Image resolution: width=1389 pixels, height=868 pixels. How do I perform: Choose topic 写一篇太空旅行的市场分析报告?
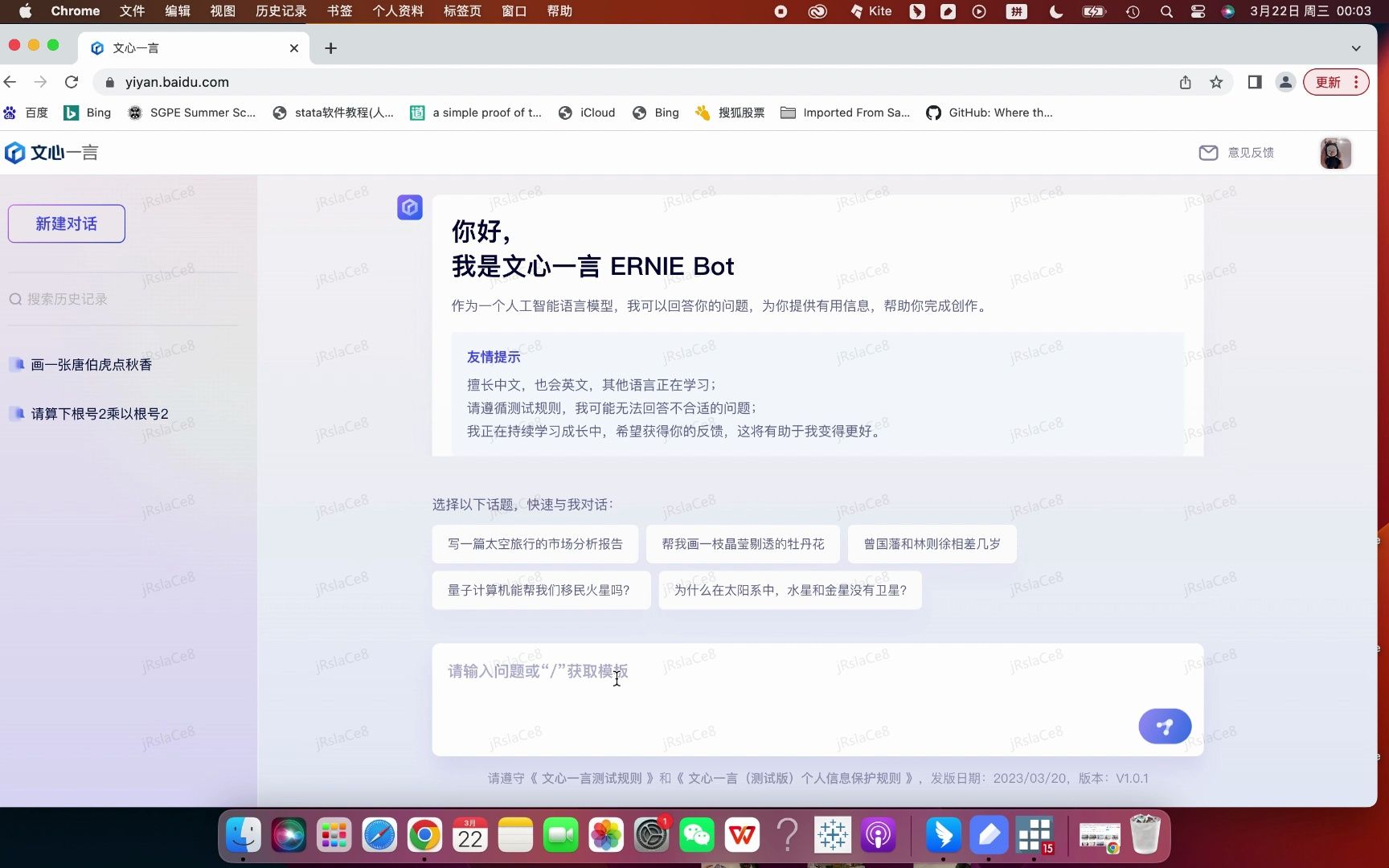coord(535,544)
